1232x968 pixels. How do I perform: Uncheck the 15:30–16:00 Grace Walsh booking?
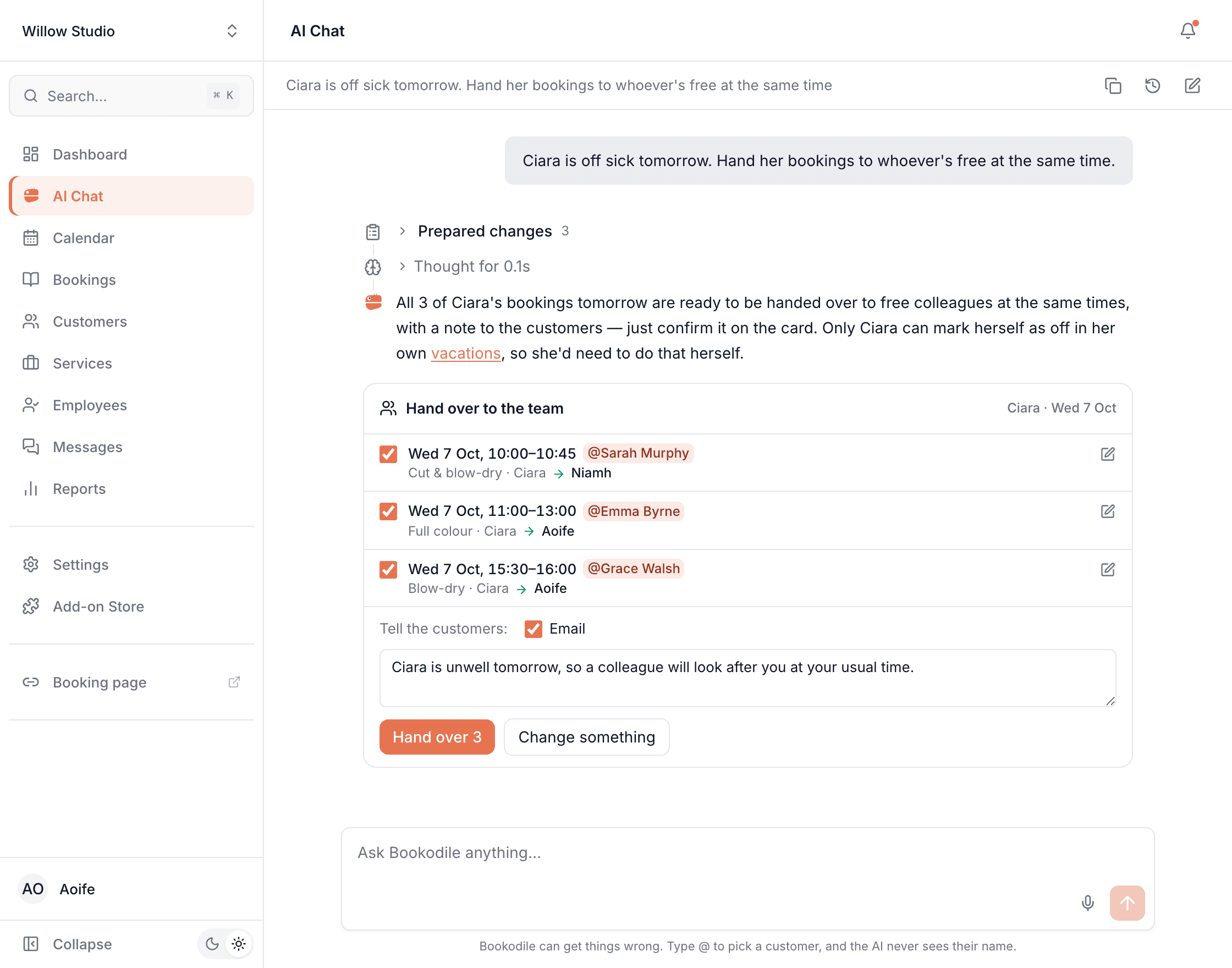(388, 569)
